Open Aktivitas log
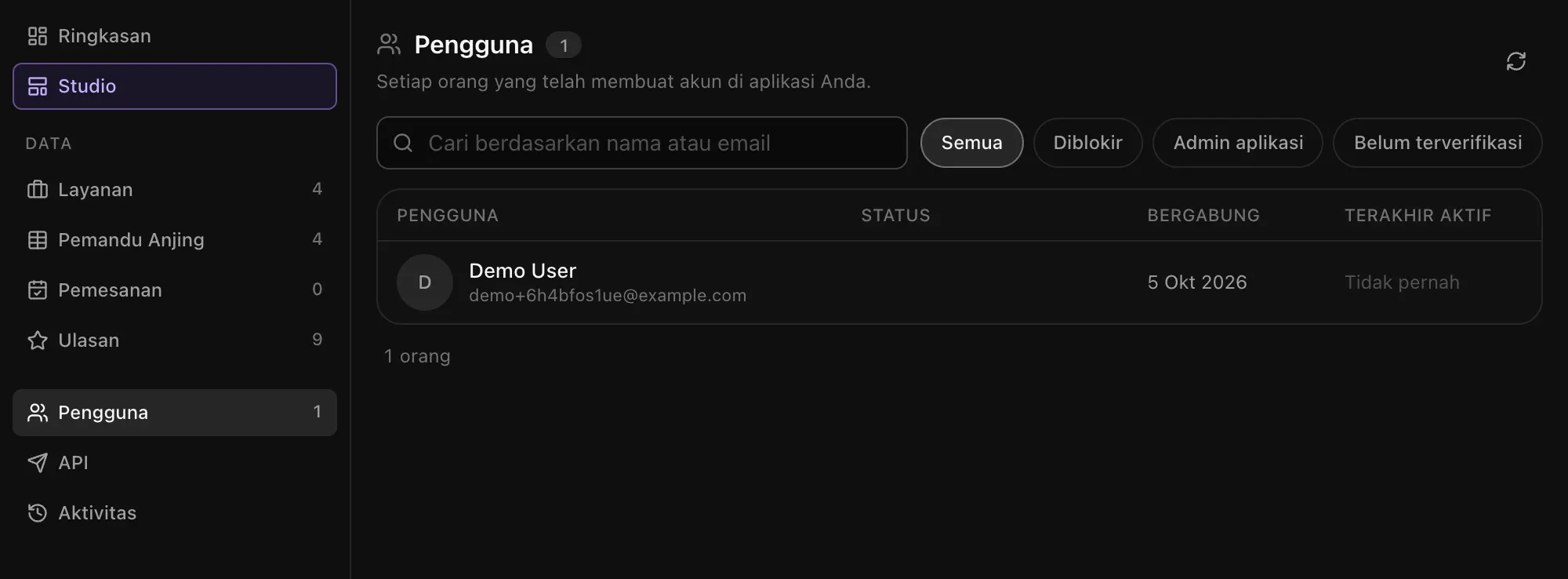 click(x=175, y=513)
